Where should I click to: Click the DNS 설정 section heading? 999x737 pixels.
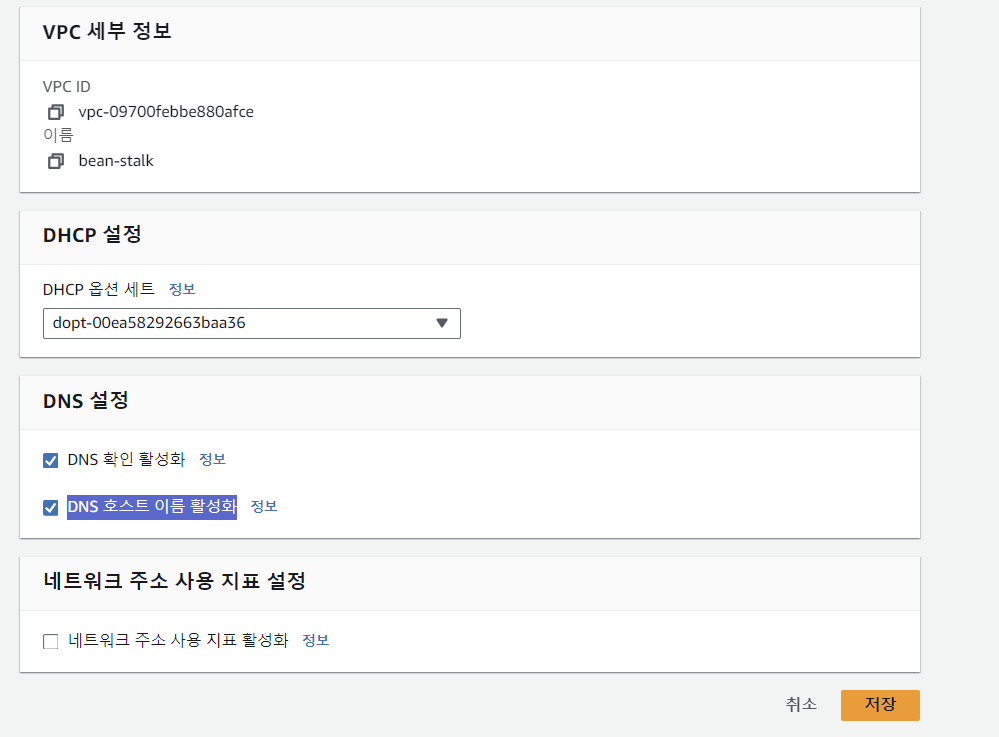(x=85, y=401)
